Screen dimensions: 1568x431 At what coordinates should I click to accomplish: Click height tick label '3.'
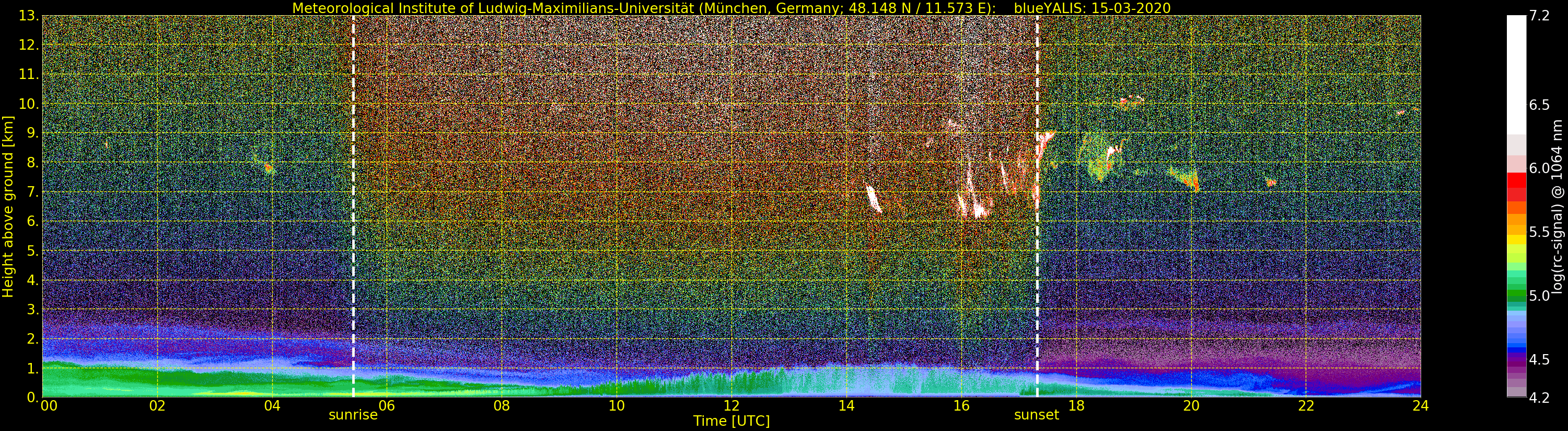(x=33, y=309)
